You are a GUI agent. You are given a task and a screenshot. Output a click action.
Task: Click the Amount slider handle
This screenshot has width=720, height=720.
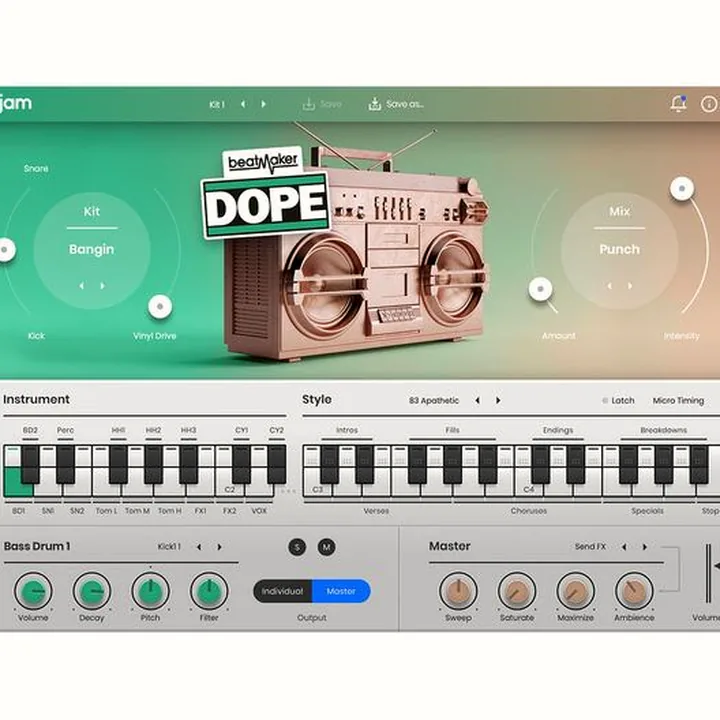[540, 289]
